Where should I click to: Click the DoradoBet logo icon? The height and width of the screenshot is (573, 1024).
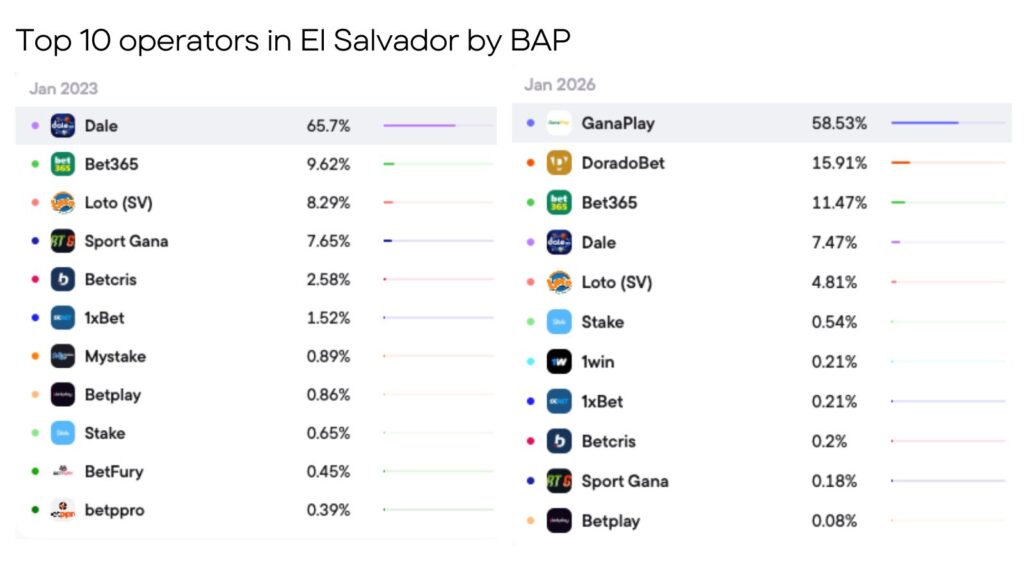click(559, 163)
